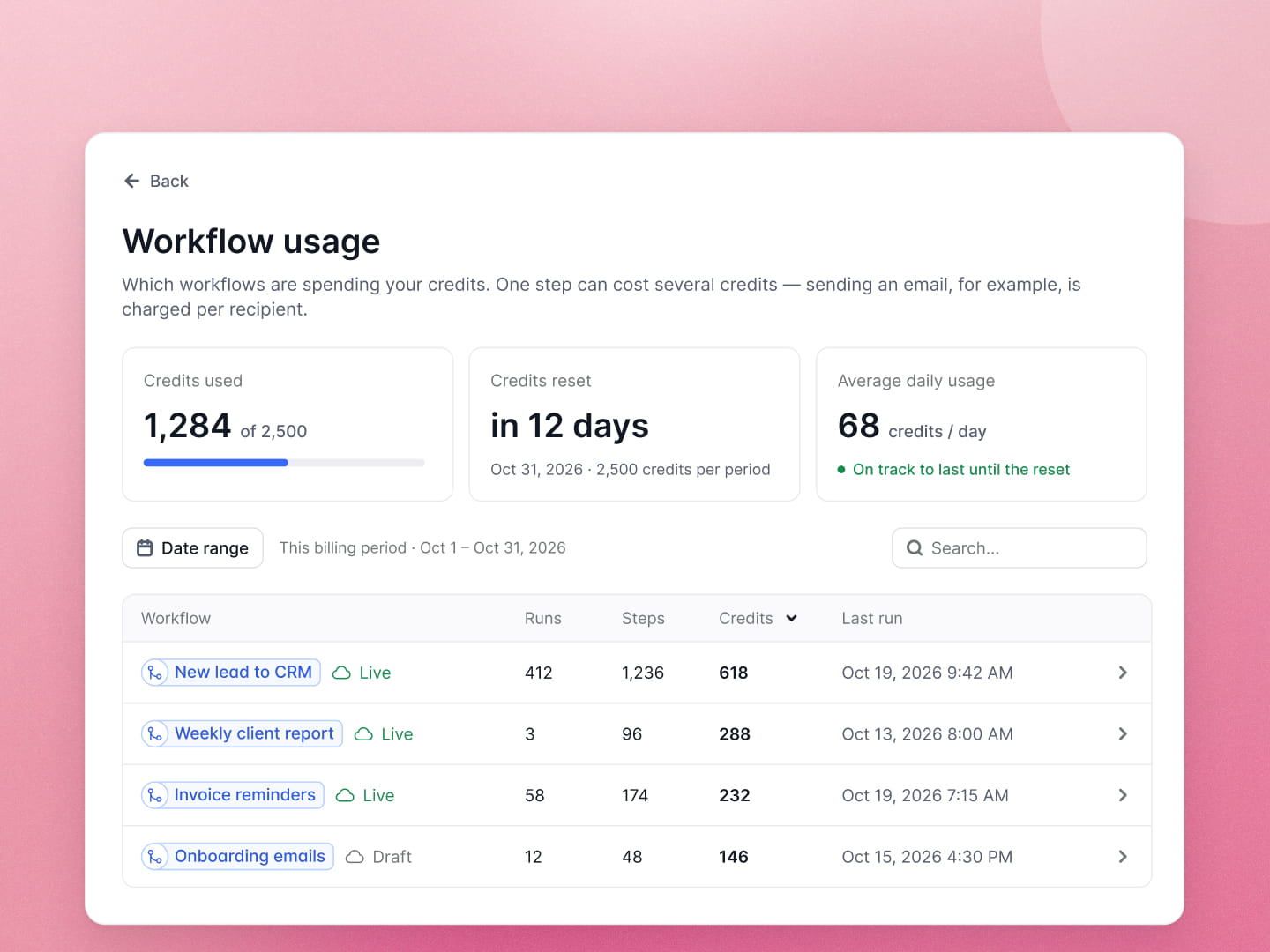Click 'Oct 31, 2026 · 2,500 credits per period'

tap(631, 470)
